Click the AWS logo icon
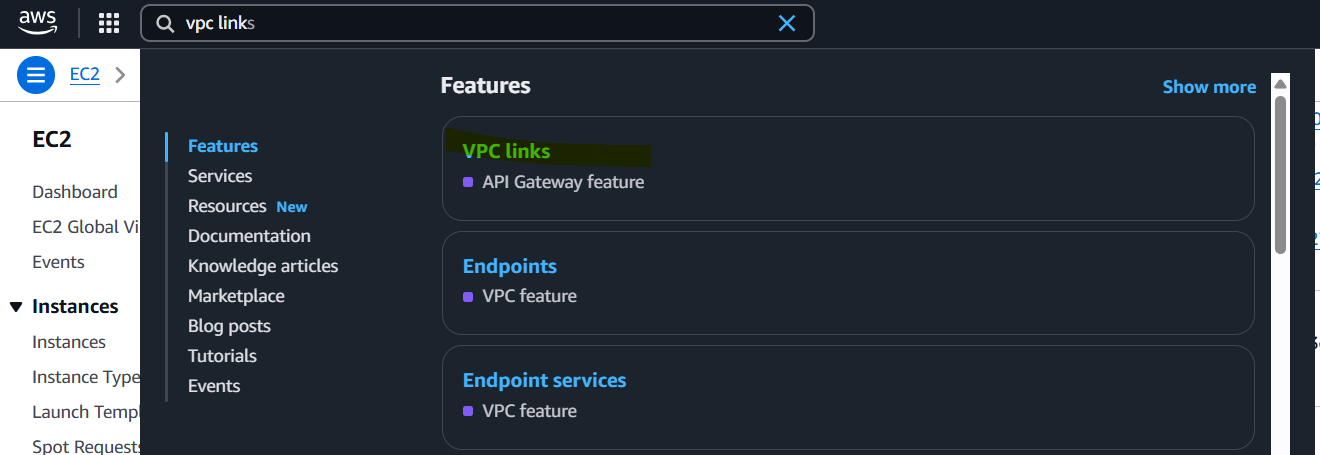Image resolution: width=1320 pixels, height=455 pixels. [x=37, y=21]
